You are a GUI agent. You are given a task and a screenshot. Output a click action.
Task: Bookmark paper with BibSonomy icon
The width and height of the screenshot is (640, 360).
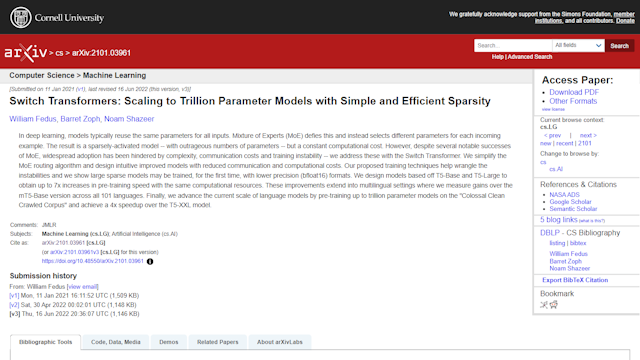click(x=544, y=304)
